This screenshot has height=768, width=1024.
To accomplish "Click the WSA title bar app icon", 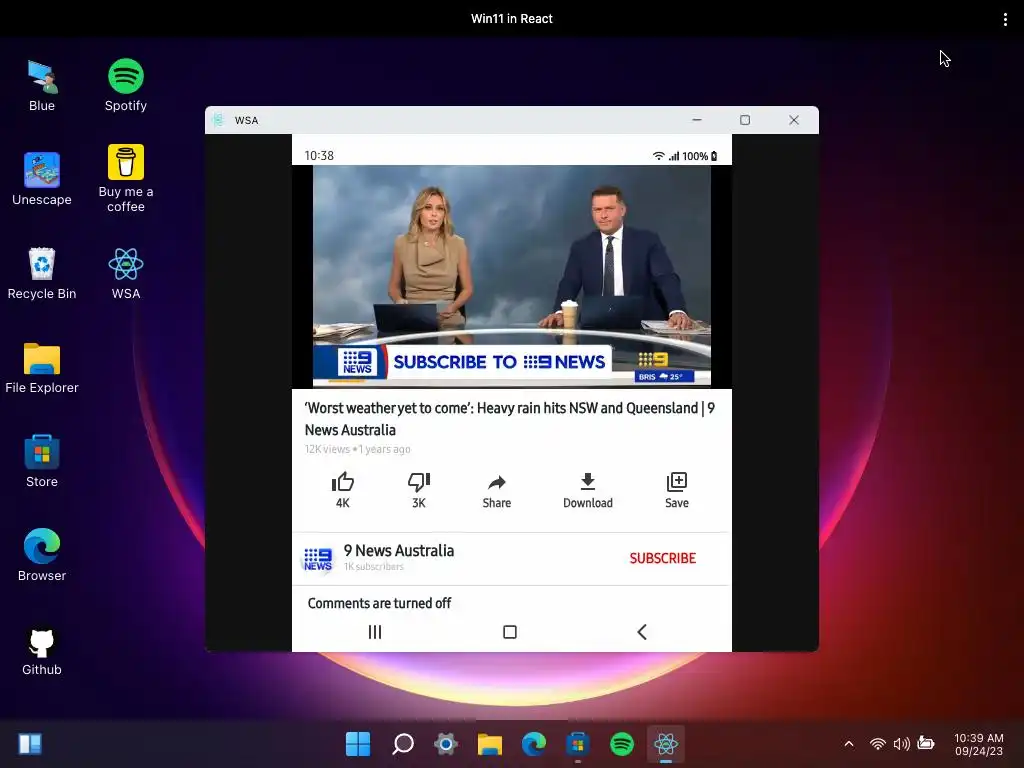I will pos(219,120).
